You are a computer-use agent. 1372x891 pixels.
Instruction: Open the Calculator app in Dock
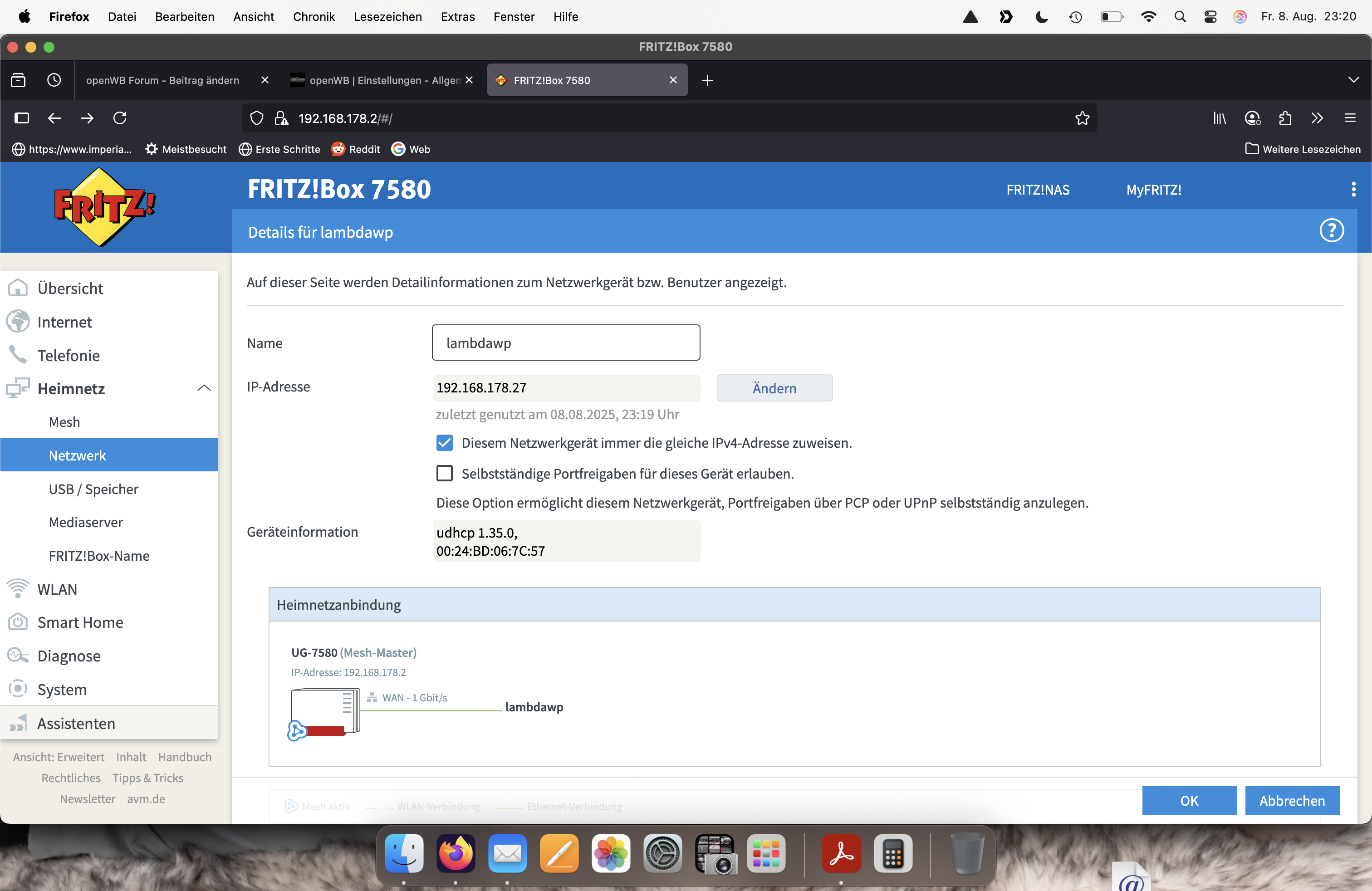[x=892, y=854]
